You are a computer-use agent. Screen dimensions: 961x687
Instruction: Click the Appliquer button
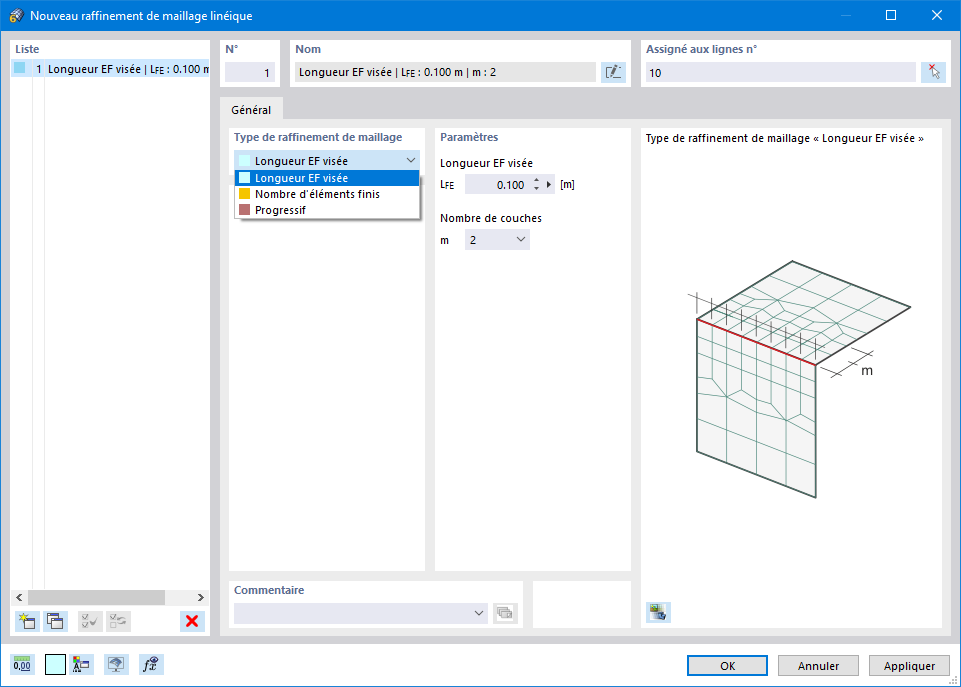click(x=909, y=666)
